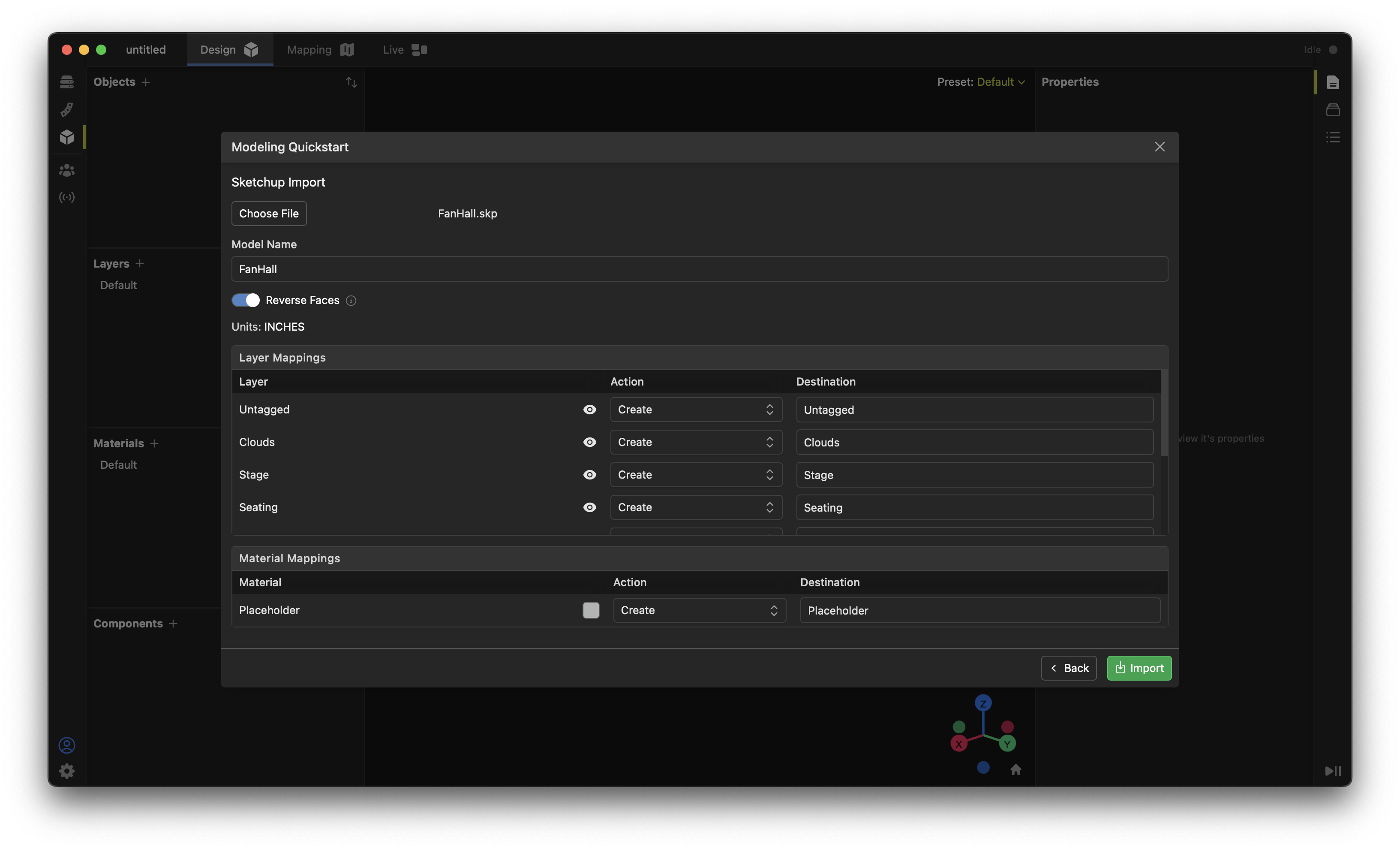Add a new layer with the Layers plus icon
Viewport: 1400px width, 850px height.
(140, 263)
